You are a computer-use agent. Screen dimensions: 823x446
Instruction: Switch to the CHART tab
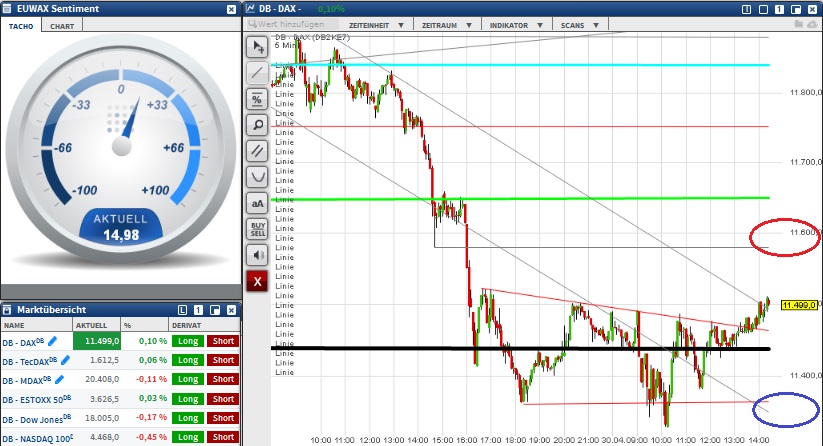point(62,26)
